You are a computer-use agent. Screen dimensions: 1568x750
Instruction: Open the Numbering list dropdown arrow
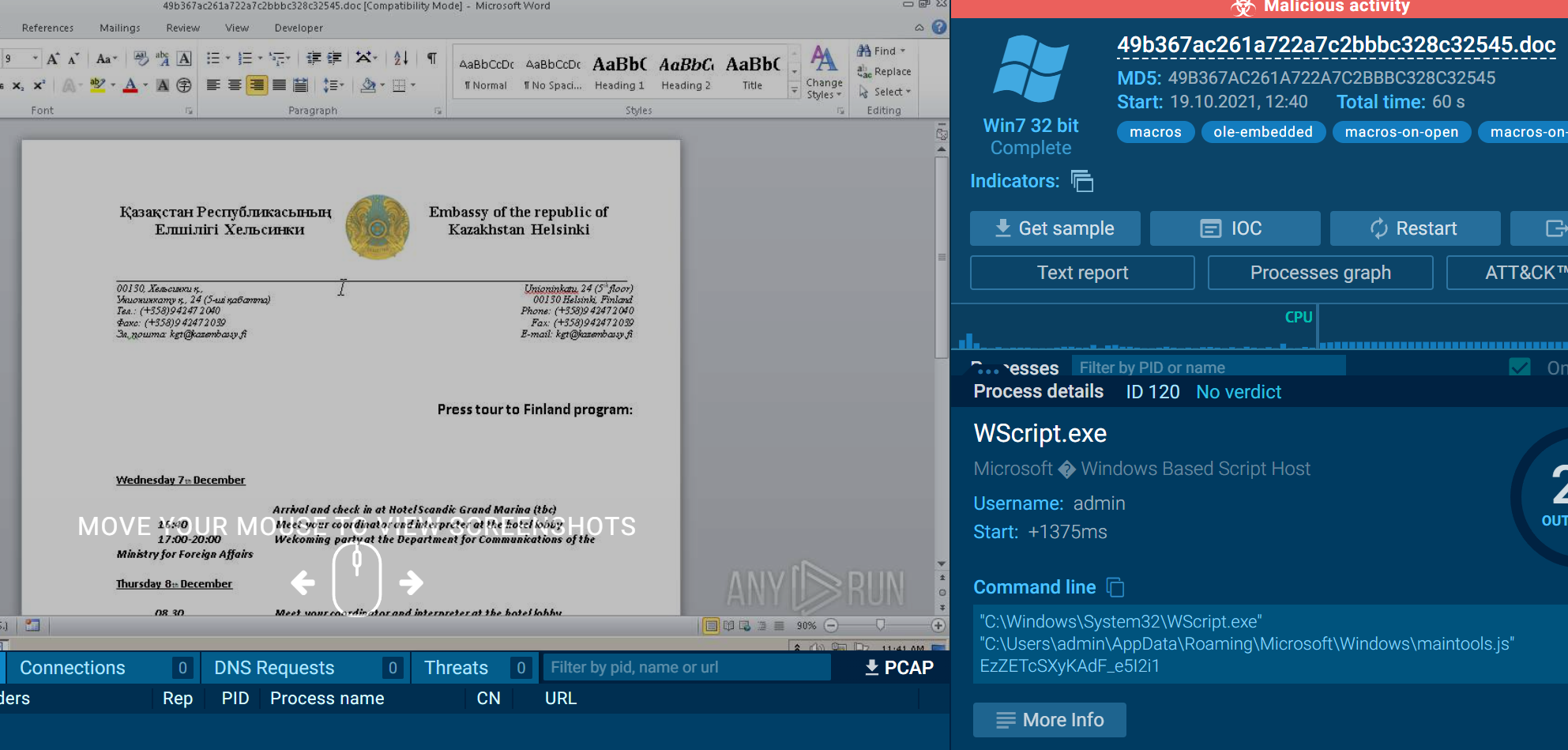point(260,58)
